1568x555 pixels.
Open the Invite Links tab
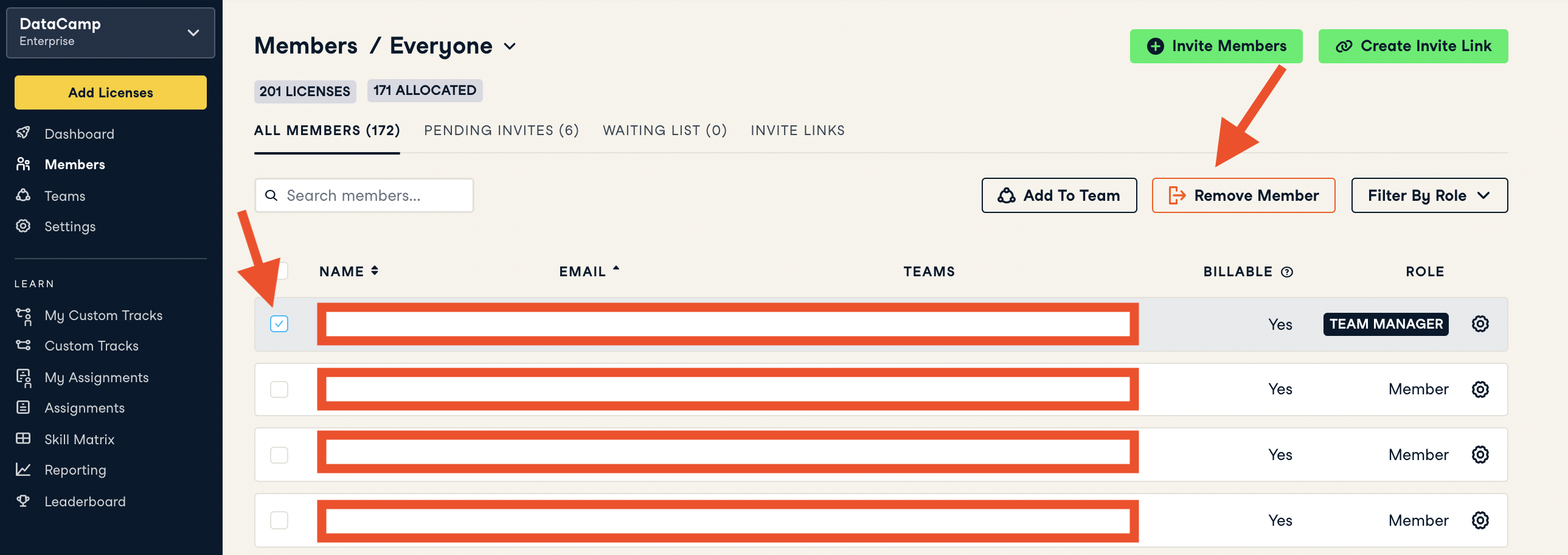pos(797,130)
